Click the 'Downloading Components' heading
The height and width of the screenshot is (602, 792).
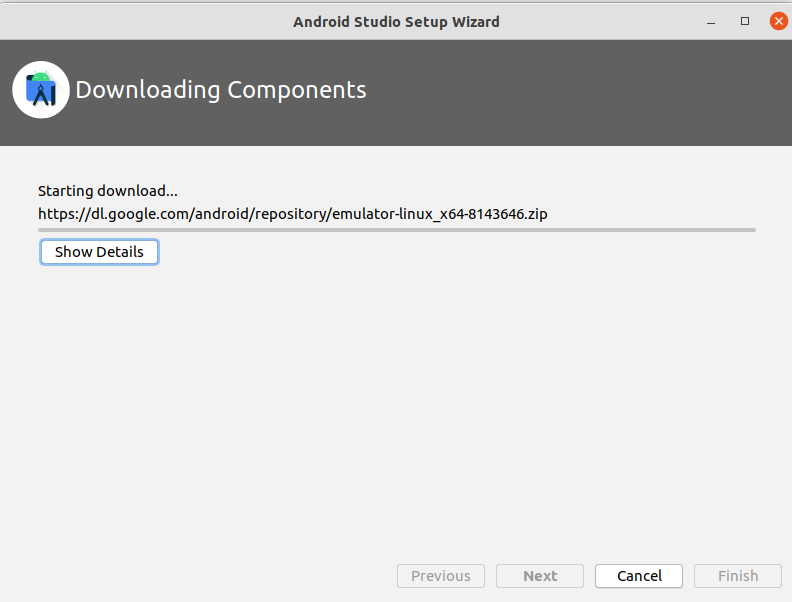(x=221, y=90)
